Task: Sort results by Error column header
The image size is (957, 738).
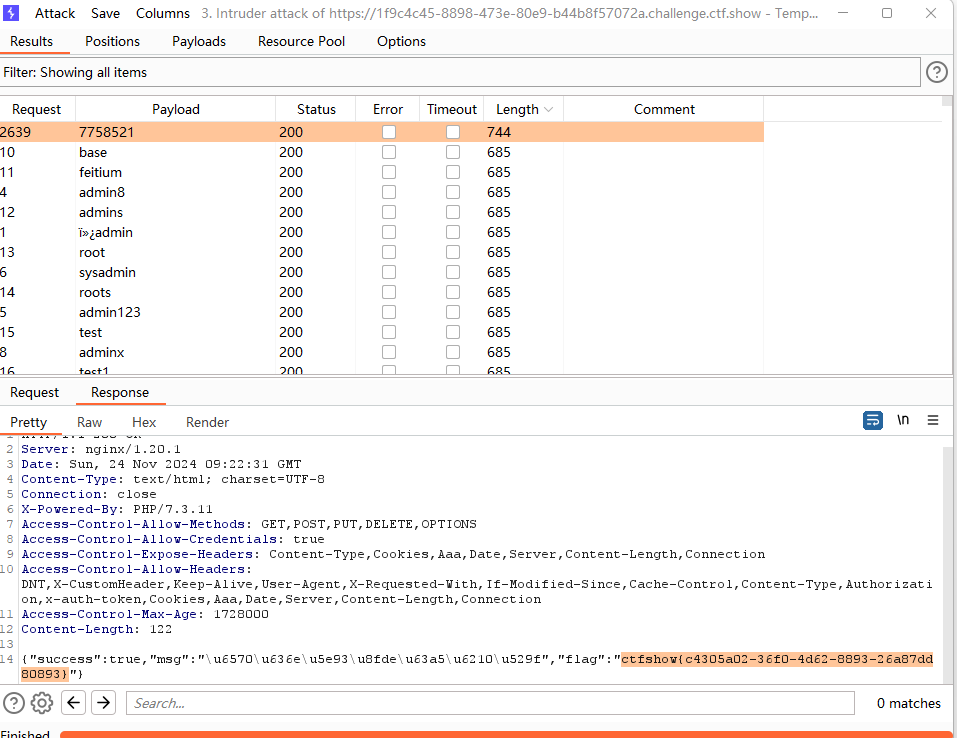Action: [388, 109]
